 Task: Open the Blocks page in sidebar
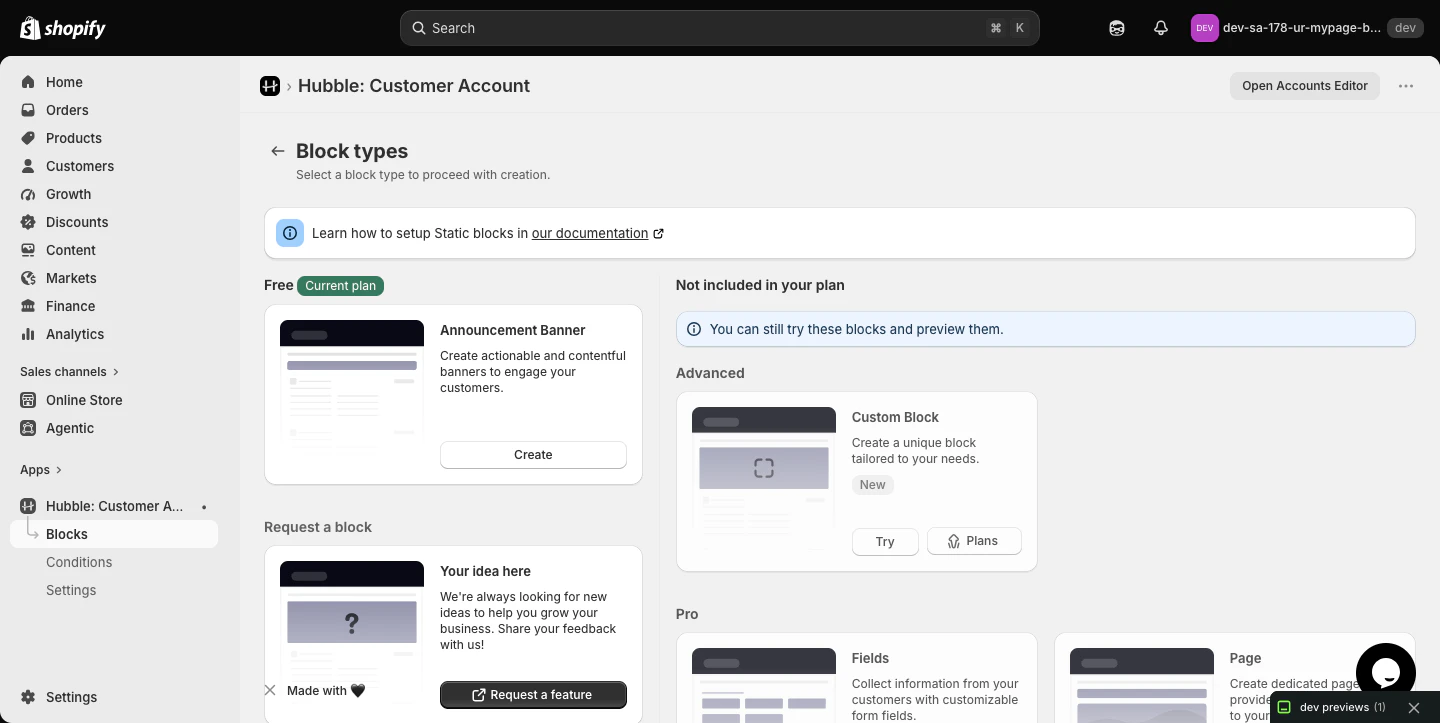coord(114,534)
